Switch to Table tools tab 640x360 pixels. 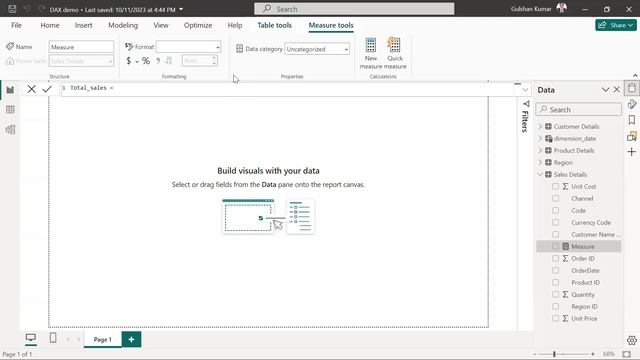tap(274, 25)
